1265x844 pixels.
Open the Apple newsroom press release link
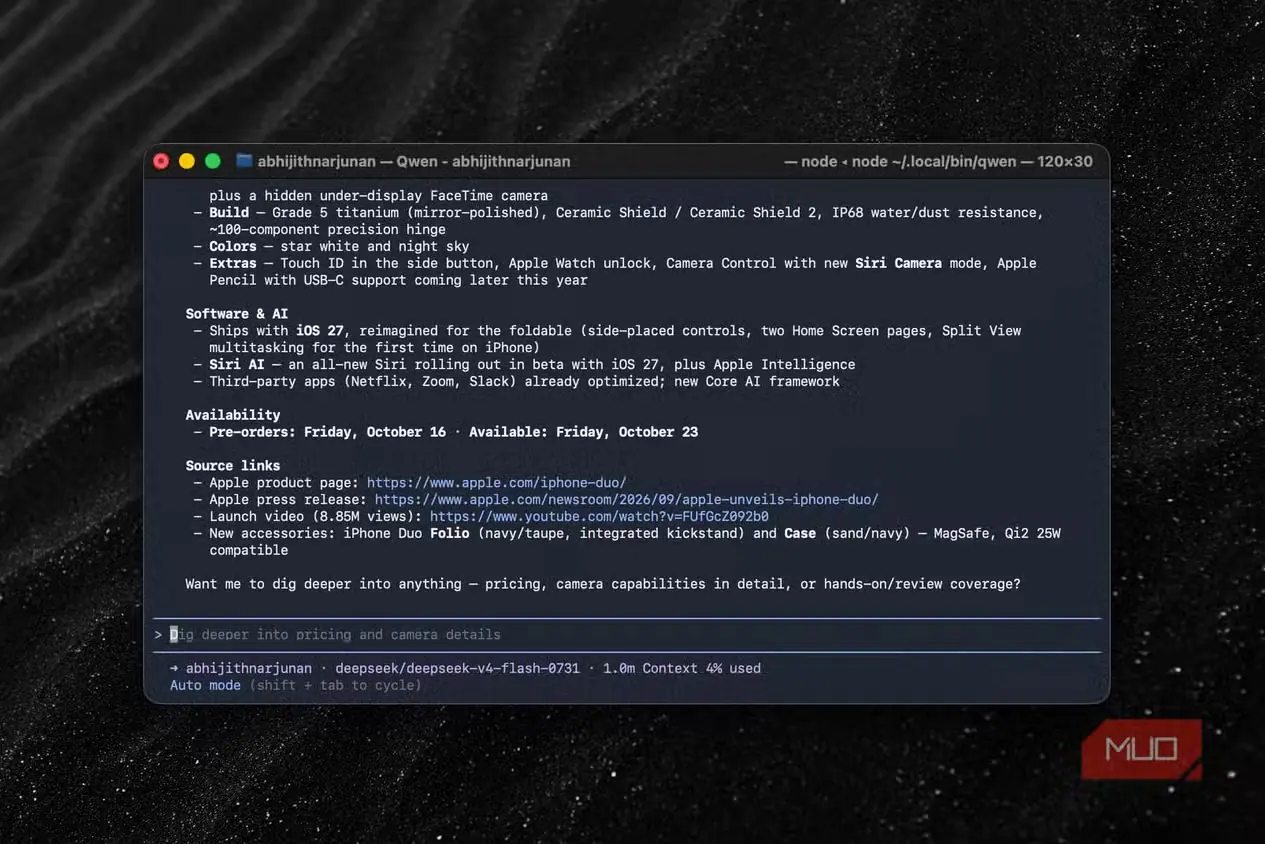627,500
